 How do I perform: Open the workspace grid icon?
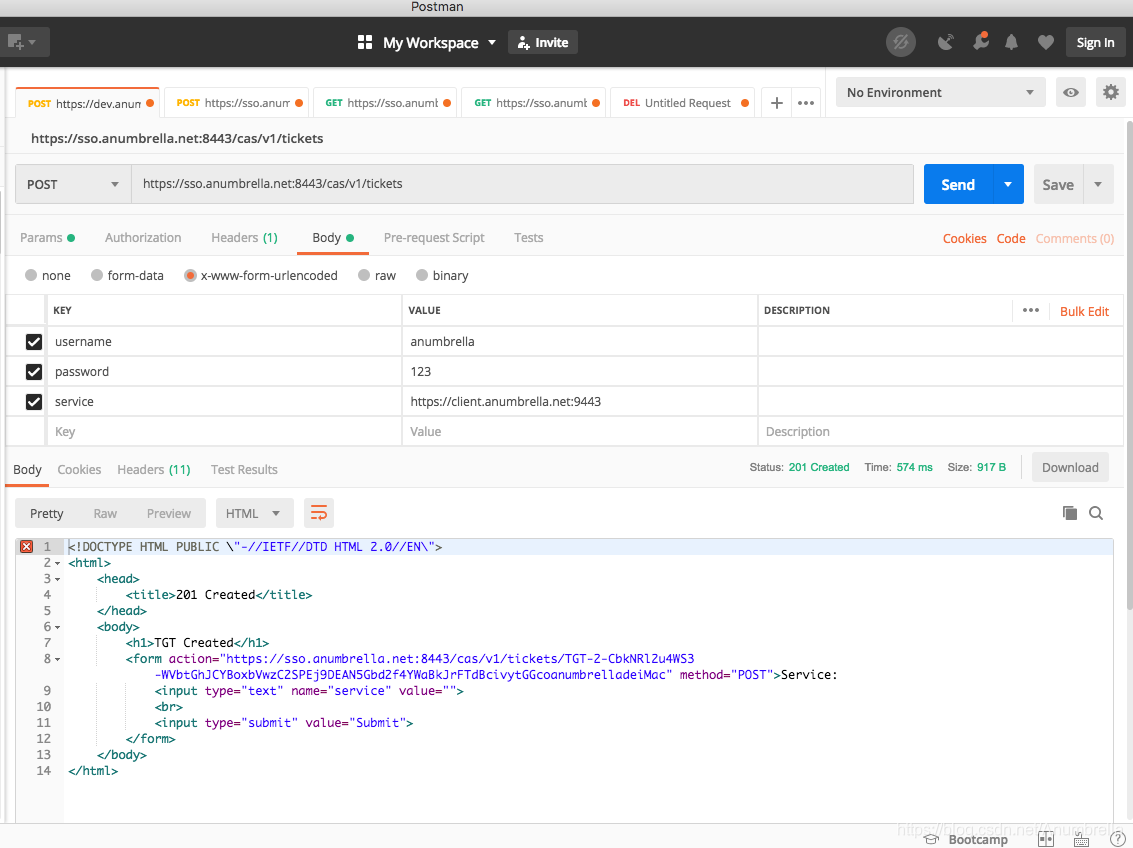tap(365, 43)
